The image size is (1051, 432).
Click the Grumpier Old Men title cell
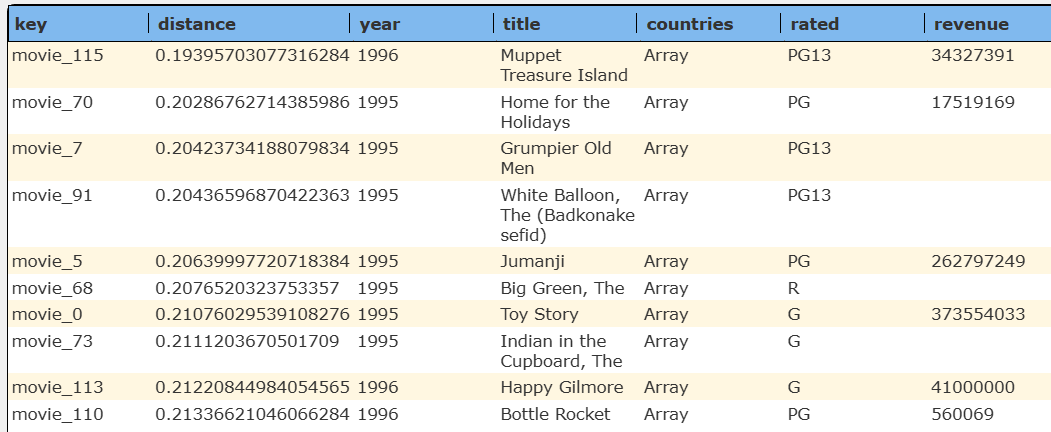point(555,158)
